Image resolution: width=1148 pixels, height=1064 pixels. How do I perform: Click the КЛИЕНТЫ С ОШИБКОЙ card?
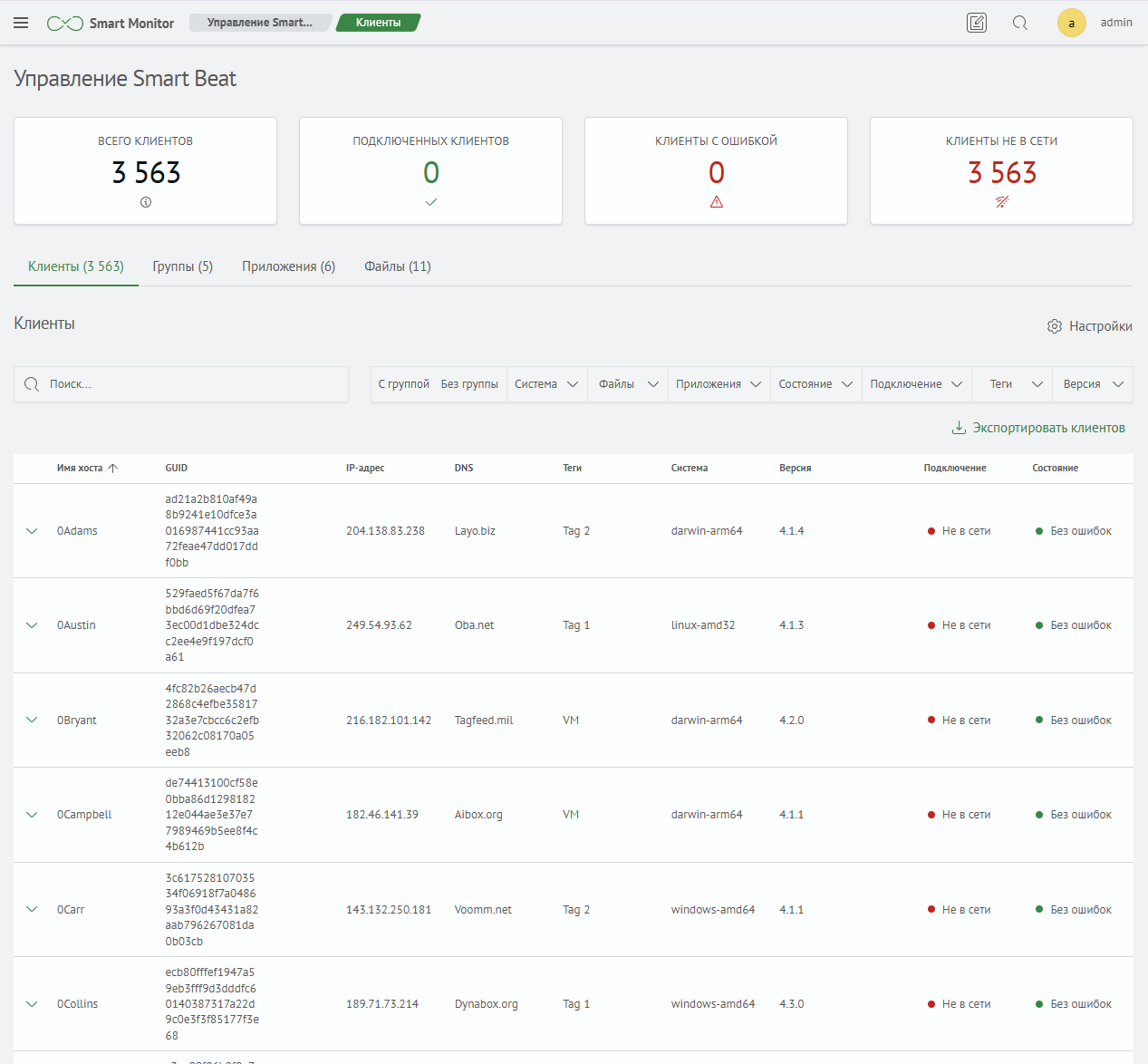[x=717, y=170]
